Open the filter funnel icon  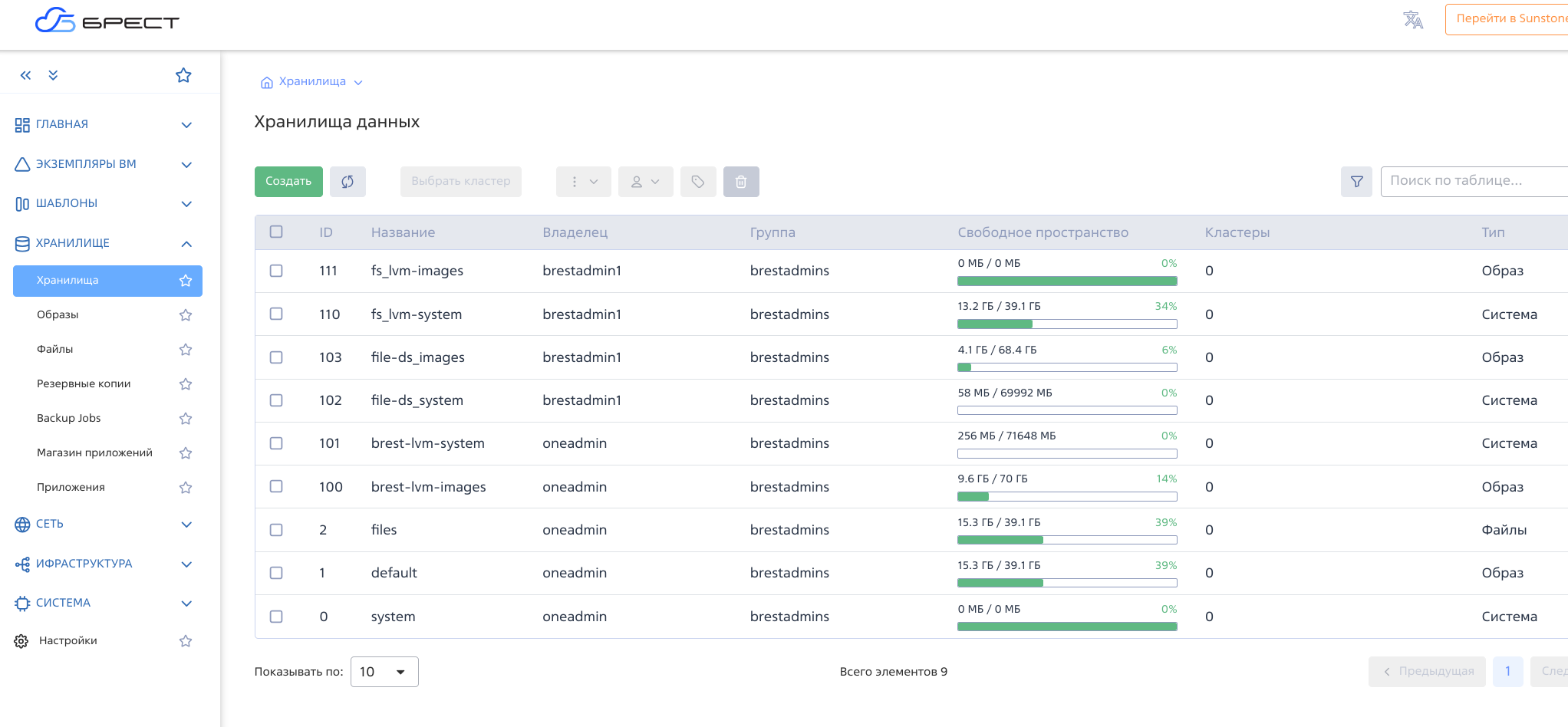pyautogui.click(x=1356, y=182)
